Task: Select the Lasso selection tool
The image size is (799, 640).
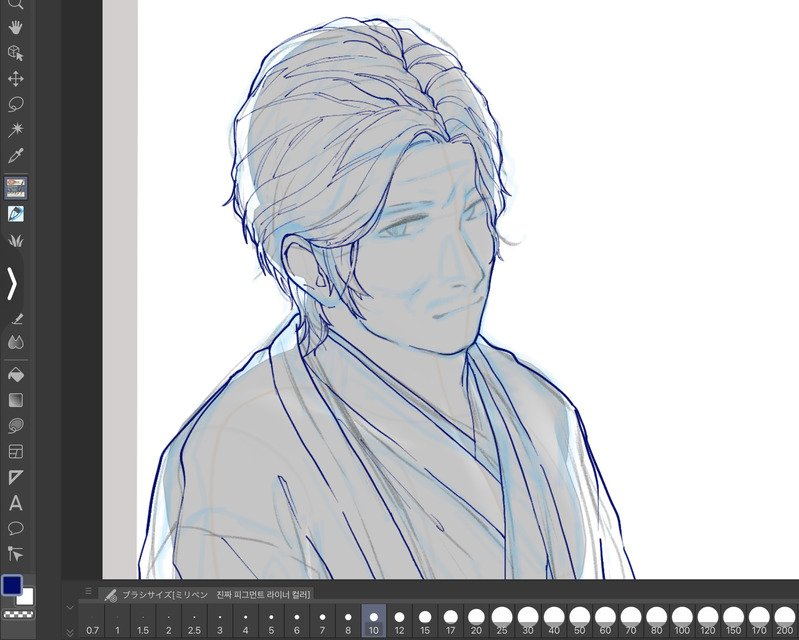Action: pyautogui.click(x=15, y=104)
